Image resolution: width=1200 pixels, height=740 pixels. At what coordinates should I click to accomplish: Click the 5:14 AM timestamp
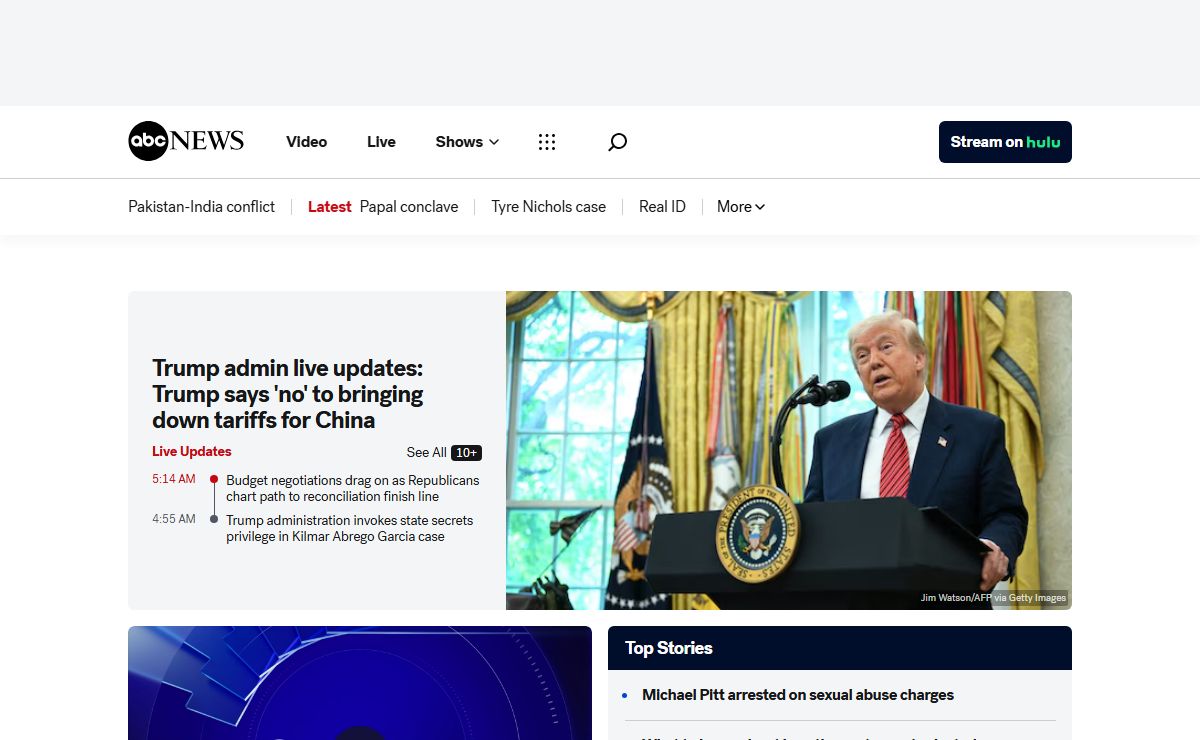174,479
